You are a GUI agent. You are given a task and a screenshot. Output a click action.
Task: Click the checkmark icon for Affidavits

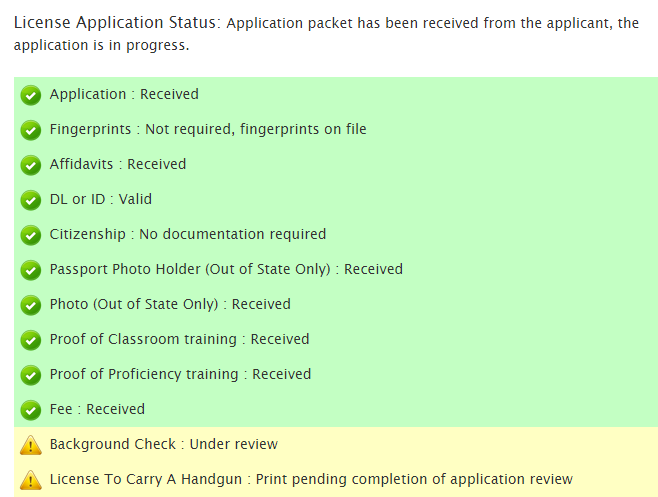coord(31,165)
